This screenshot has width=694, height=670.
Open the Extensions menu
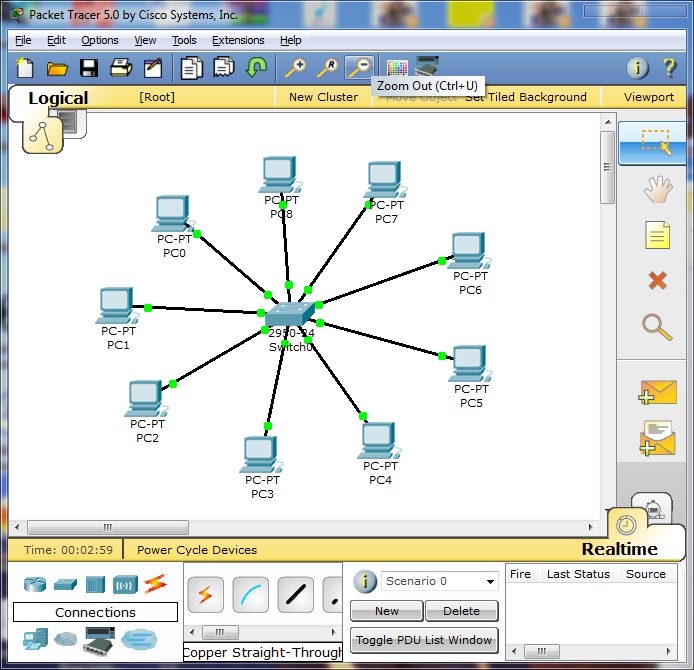point(238,40)
